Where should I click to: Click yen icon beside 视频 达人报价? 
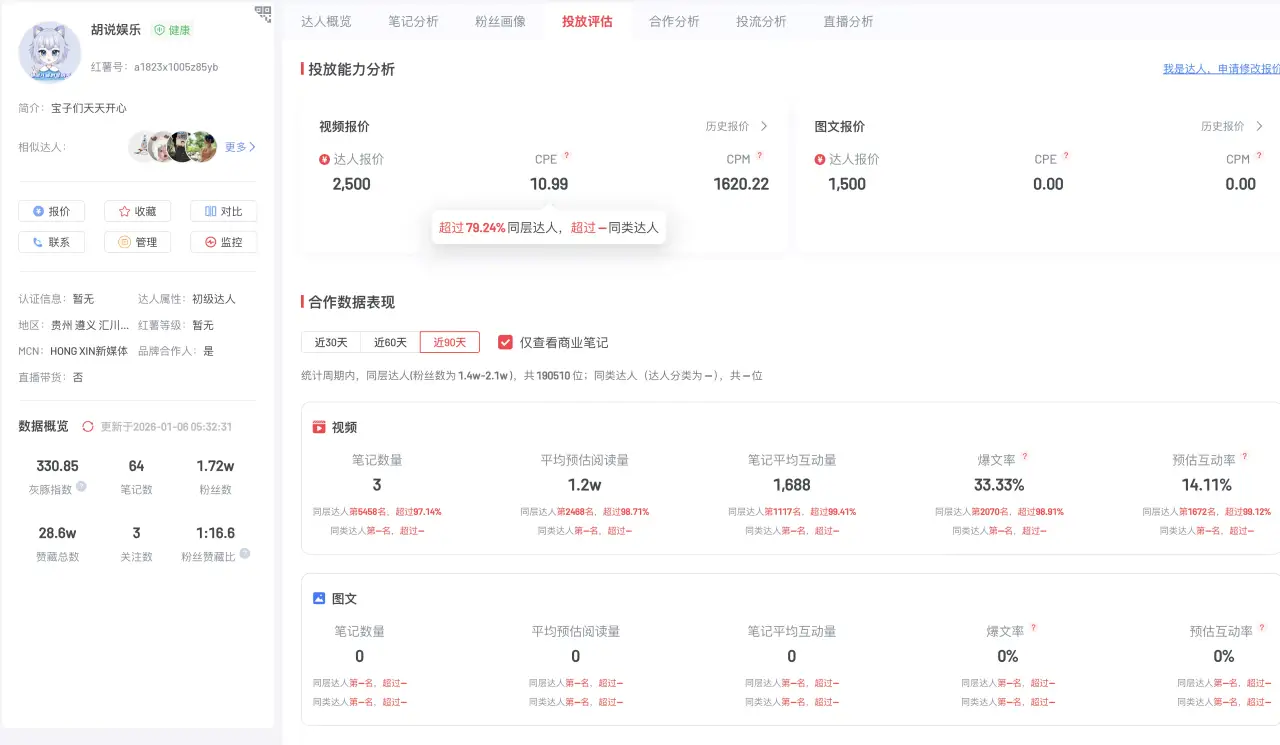pyautogui.click(x=324, y=159)
